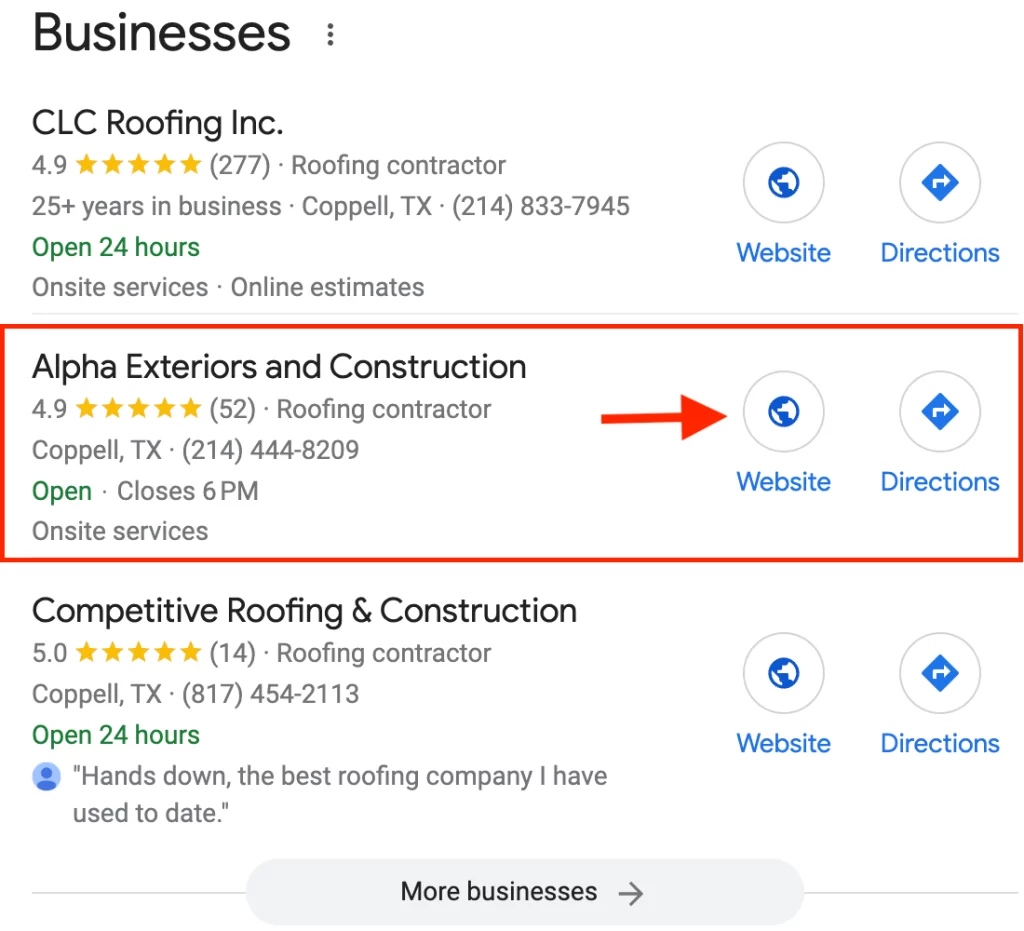Open Competitive Roofing & Construction website globe icon

[x=783, y=673]
